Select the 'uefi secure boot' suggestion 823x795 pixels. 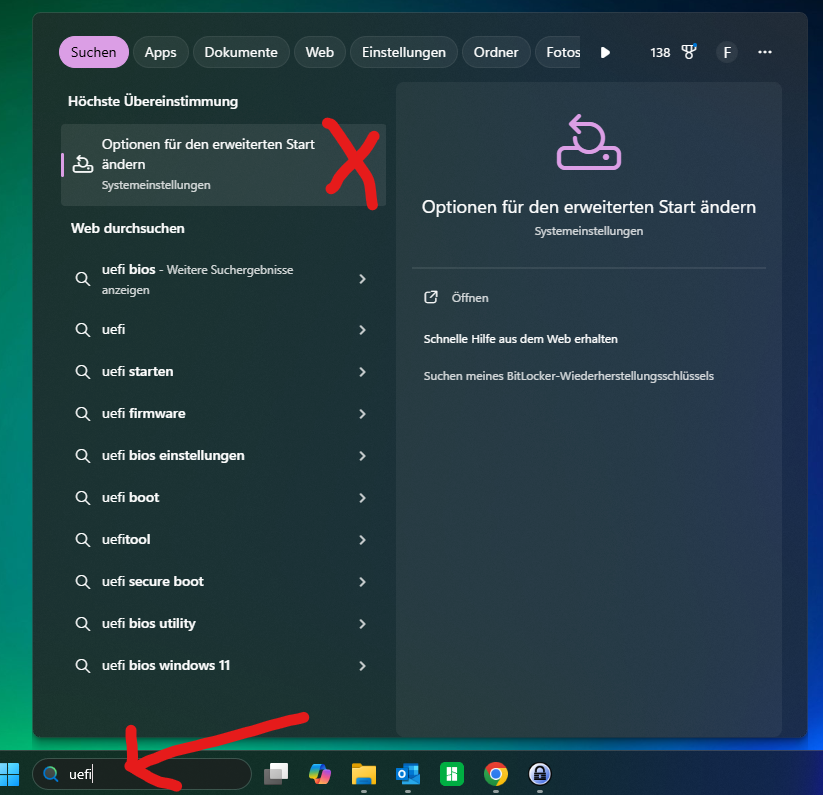pos(224,581)
